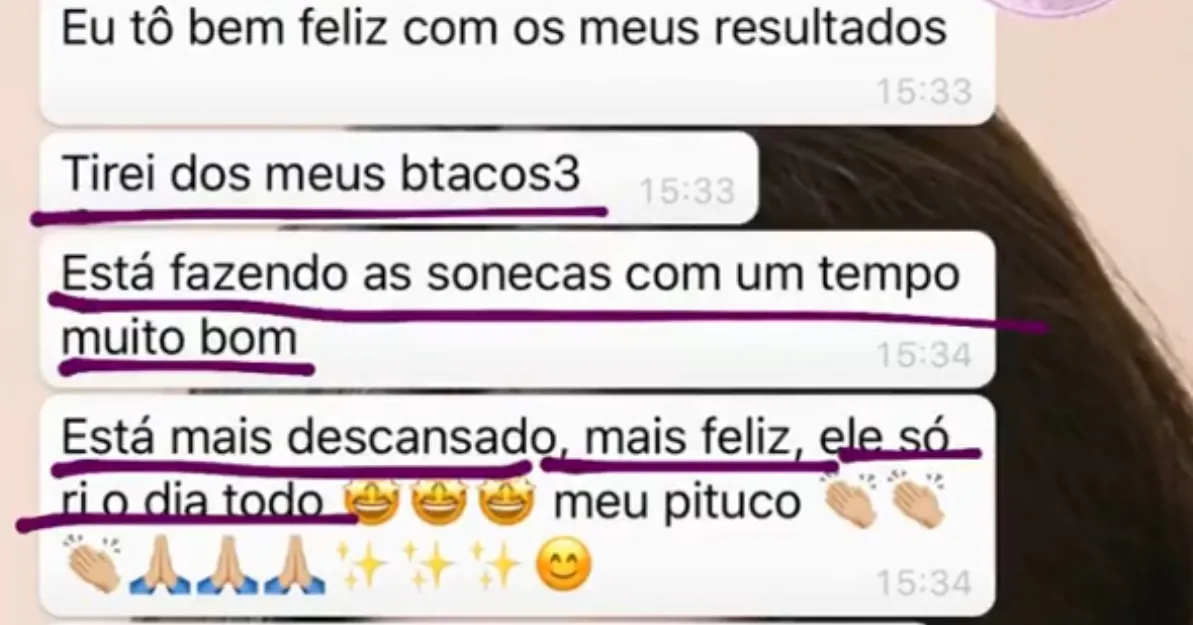The height and width of the screenshot is (625, 1193).
Task: Tap the 15:34 timestamp next to 'muito bom'
Action: 924,356
